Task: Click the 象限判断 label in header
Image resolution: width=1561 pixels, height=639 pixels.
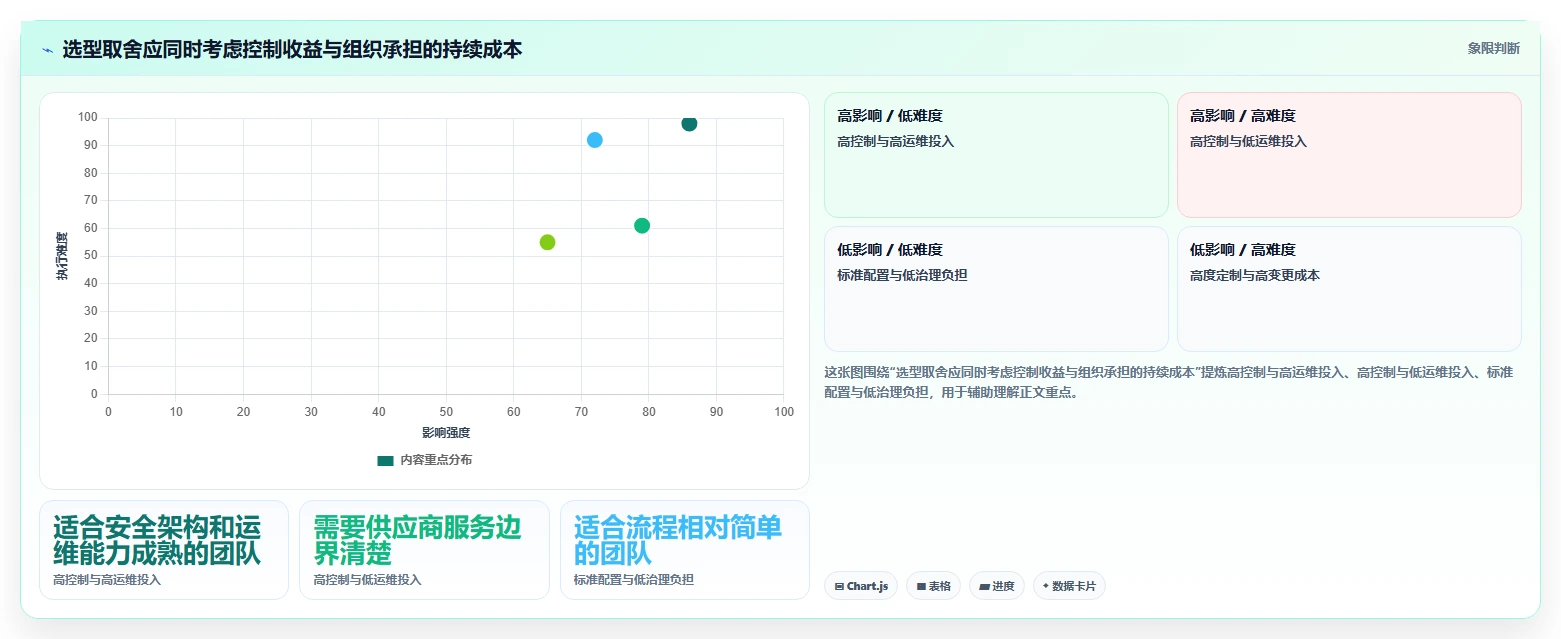Action: (x=1494, y=49)
